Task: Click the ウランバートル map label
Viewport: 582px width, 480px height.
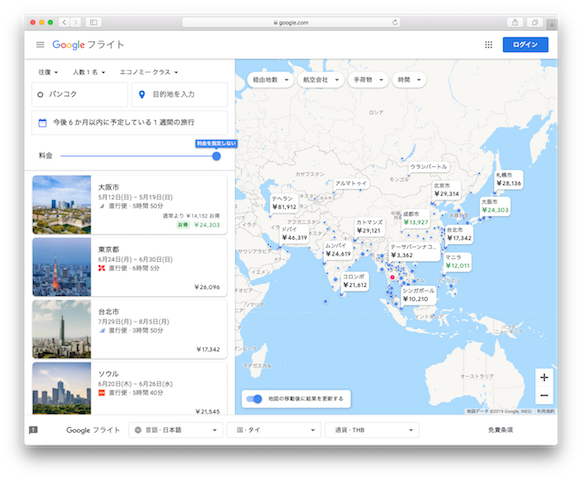Action: point(429,167)
